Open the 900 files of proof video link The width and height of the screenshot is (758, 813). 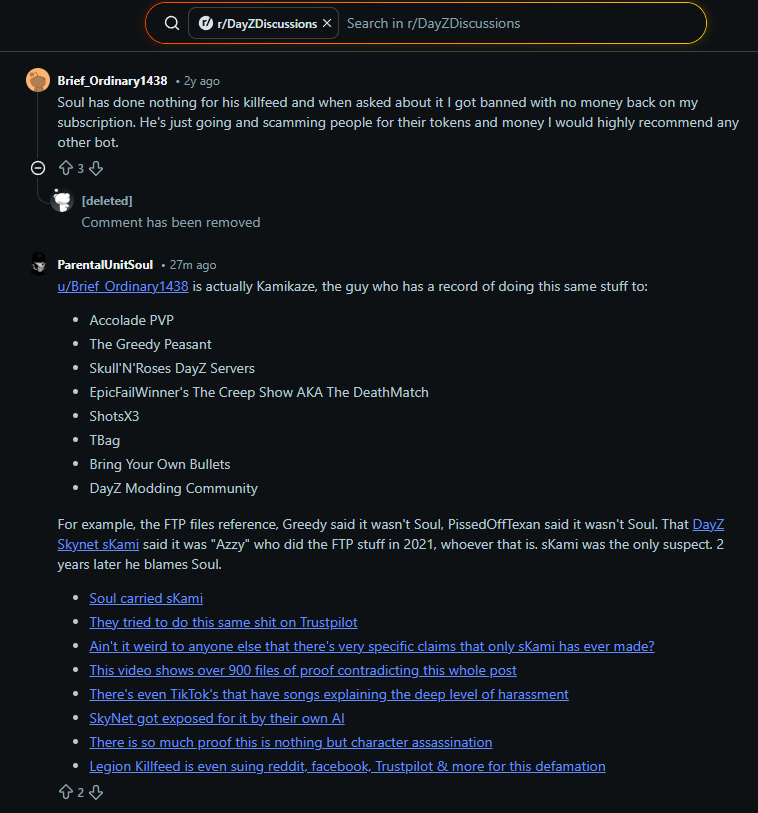(303, 670)
